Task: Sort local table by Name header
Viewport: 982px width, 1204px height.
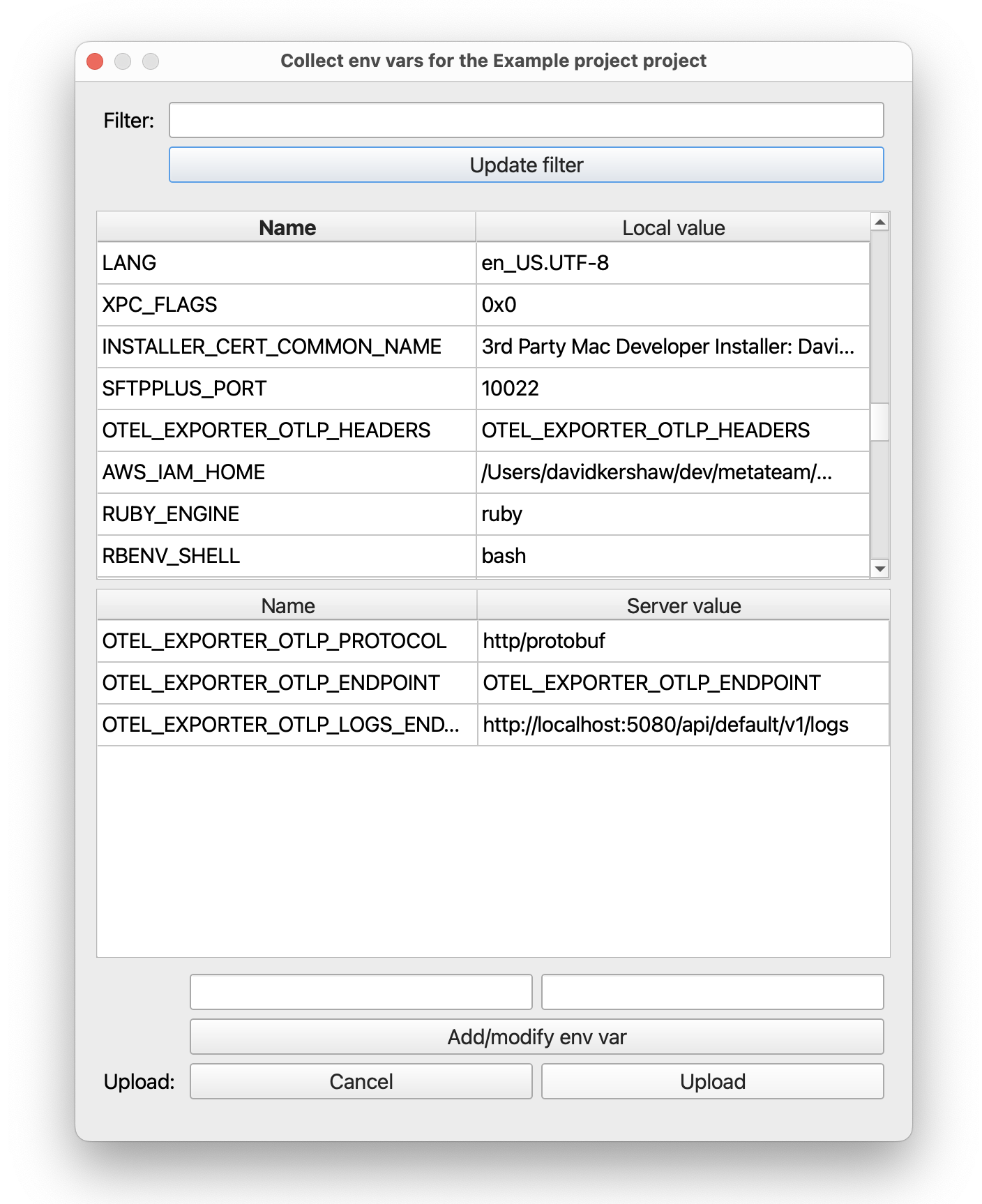Action: coord(287,228)
